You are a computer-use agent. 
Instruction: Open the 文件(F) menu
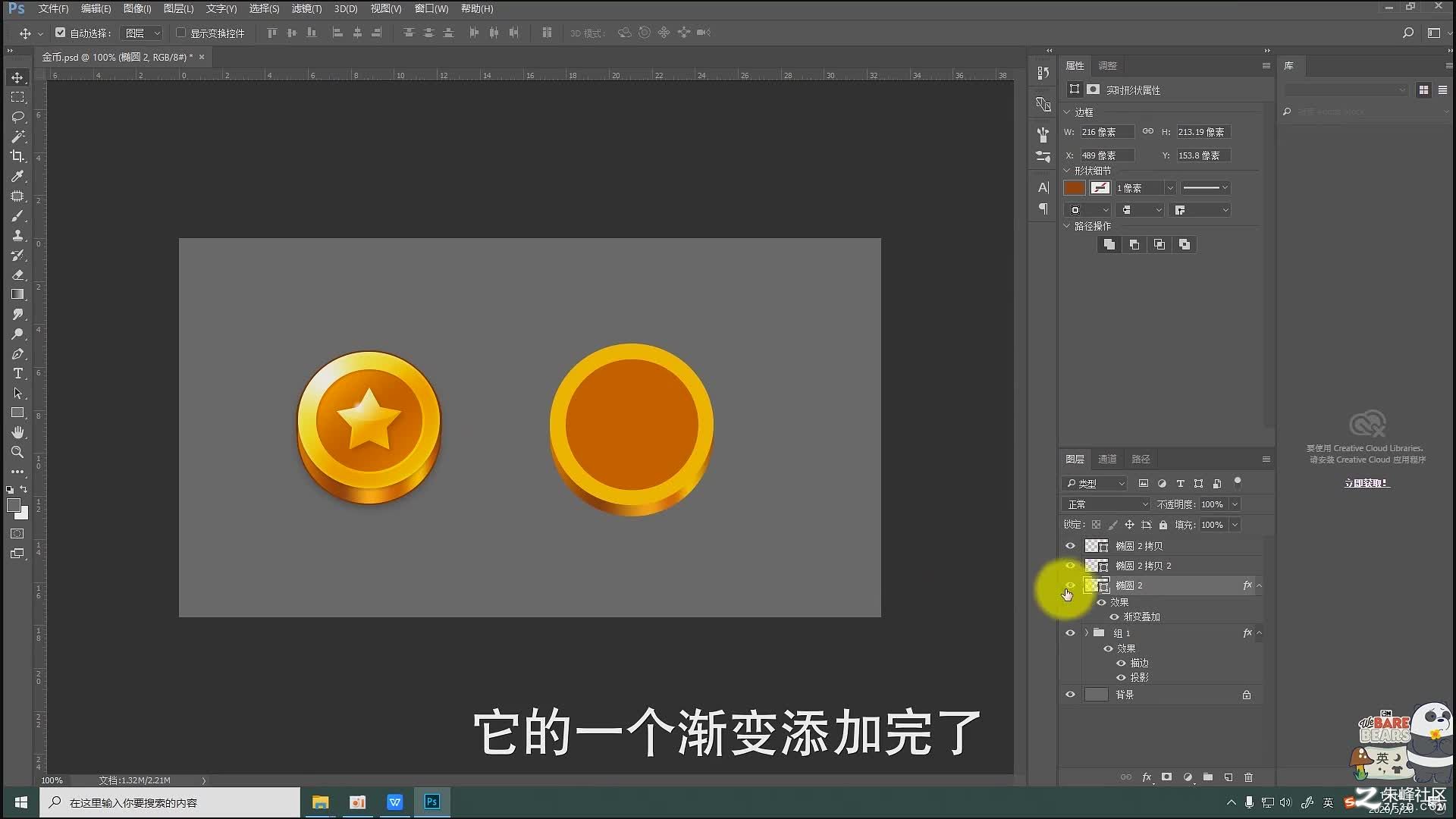click(53, 8)
